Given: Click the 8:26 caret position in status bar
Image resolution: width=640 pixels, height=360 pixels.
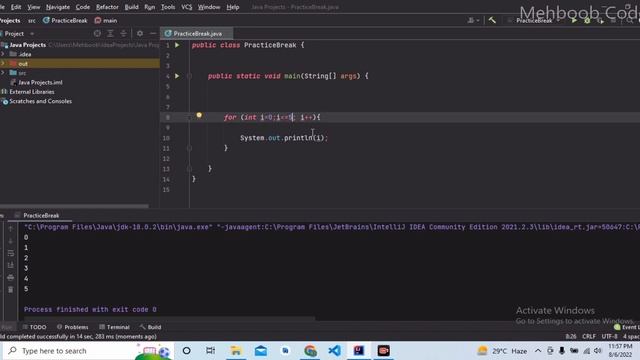Looking at the screenshot, I should point(571,336).
